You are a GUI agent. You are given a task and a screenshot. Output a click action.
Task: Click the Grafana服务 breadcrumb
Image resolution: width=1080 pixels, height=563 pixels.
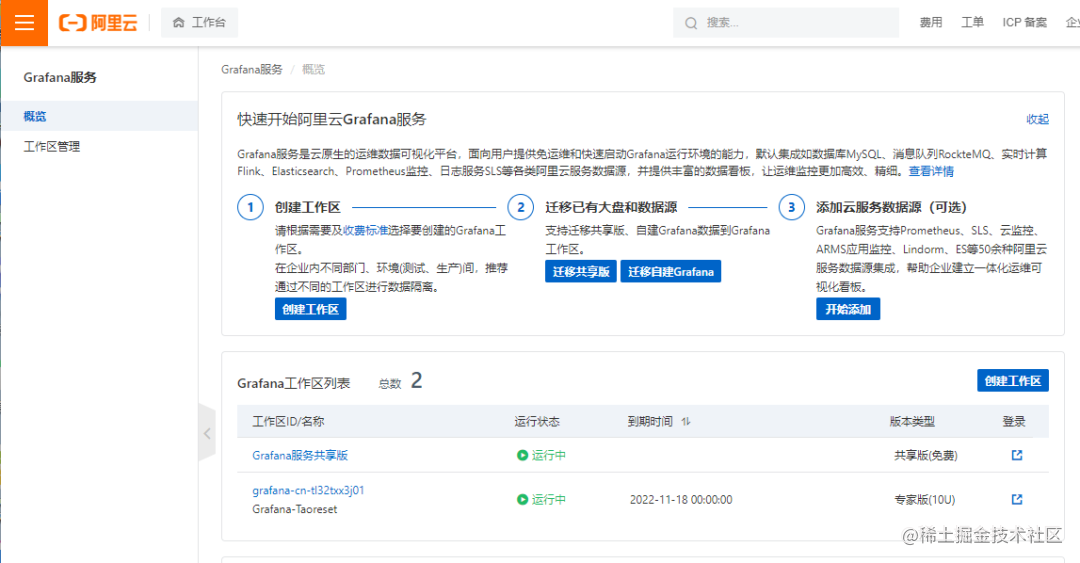[252, 70]
